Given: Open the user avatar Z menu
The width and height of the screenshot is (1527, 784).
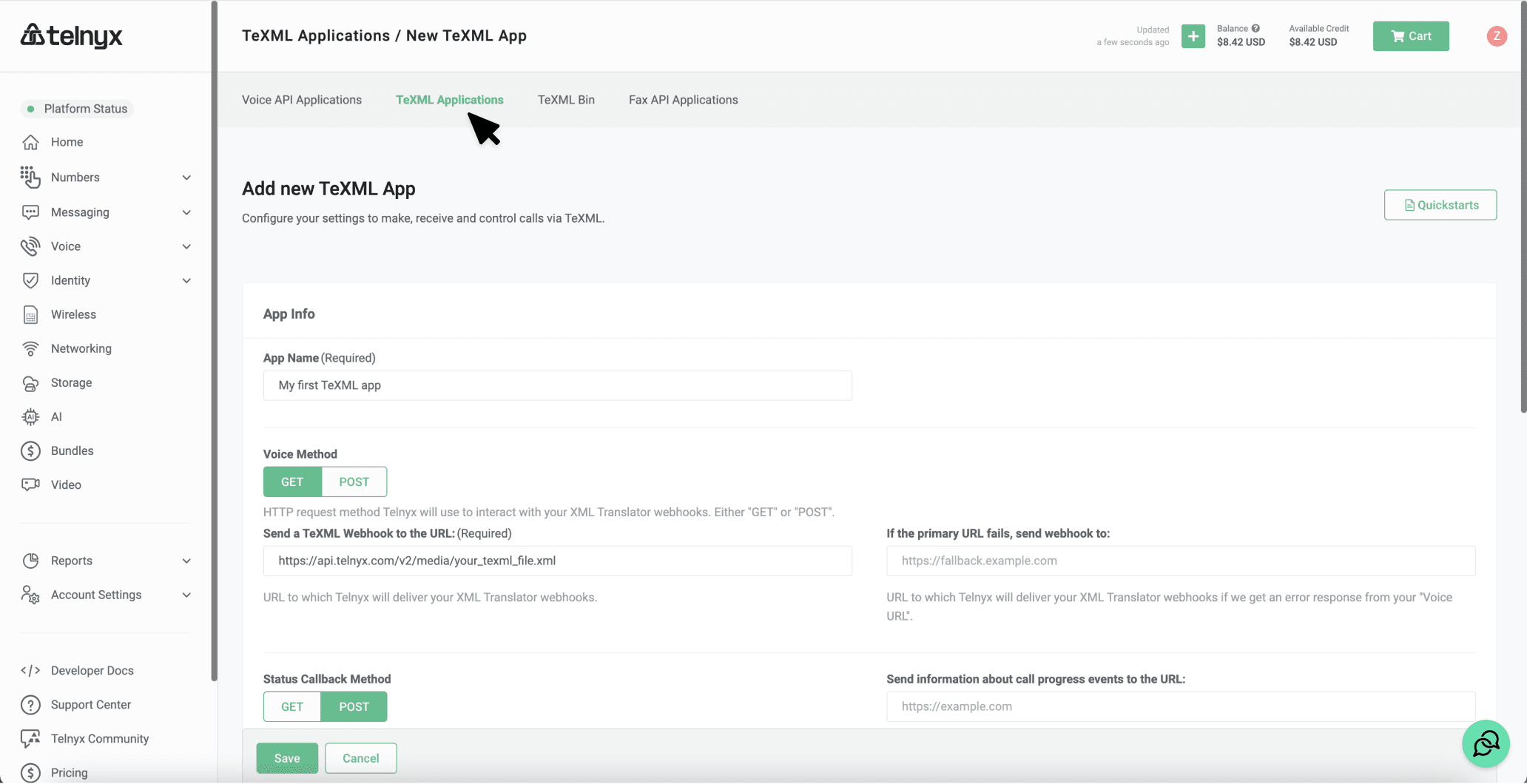Looking at the screenshot, I should pos(1497,36).
